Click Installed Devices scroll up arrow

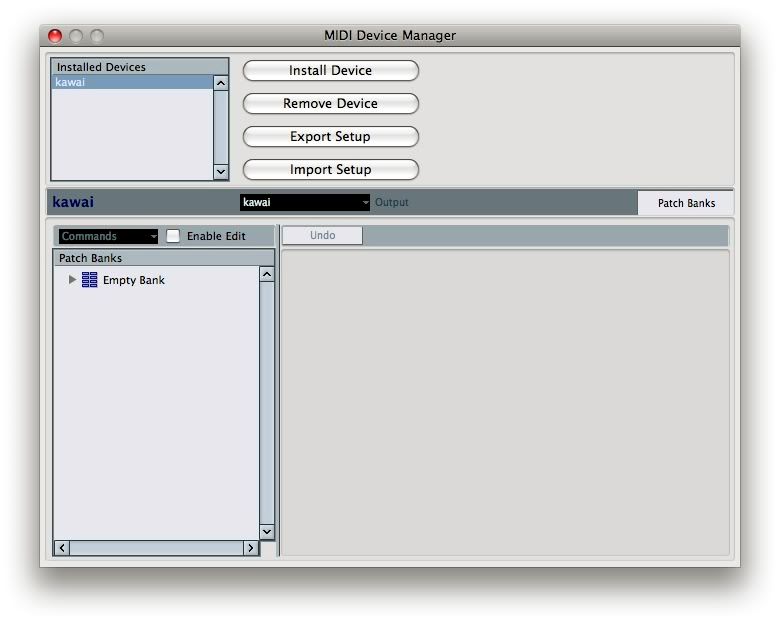pyautogui.click(x=221, y=83)
